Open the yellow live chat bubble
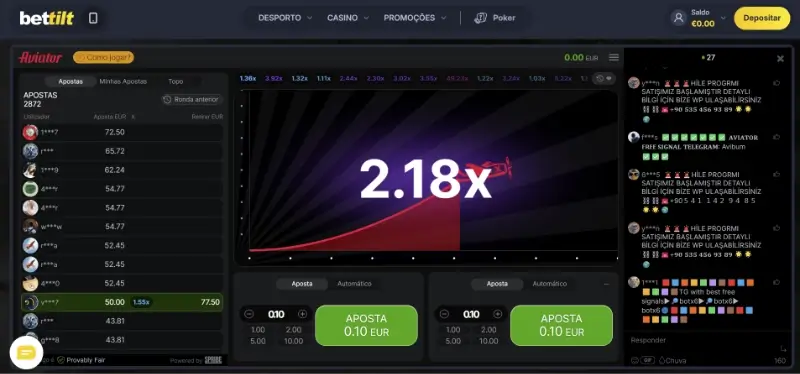Screen dimensions: 800x374 pyautogui.click(x=26, y=353)
